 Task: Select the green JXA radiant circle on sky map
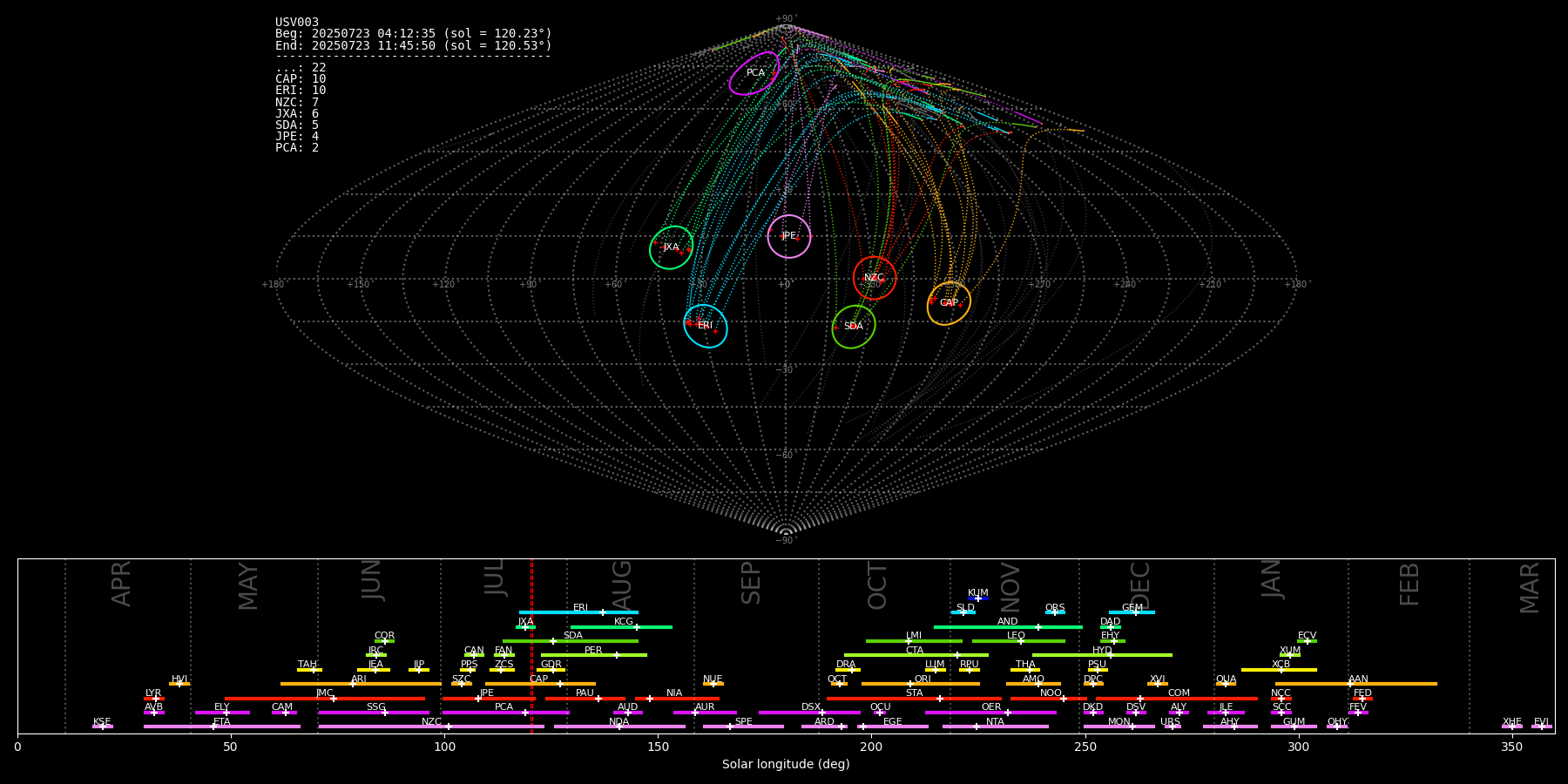click(671, 247)
